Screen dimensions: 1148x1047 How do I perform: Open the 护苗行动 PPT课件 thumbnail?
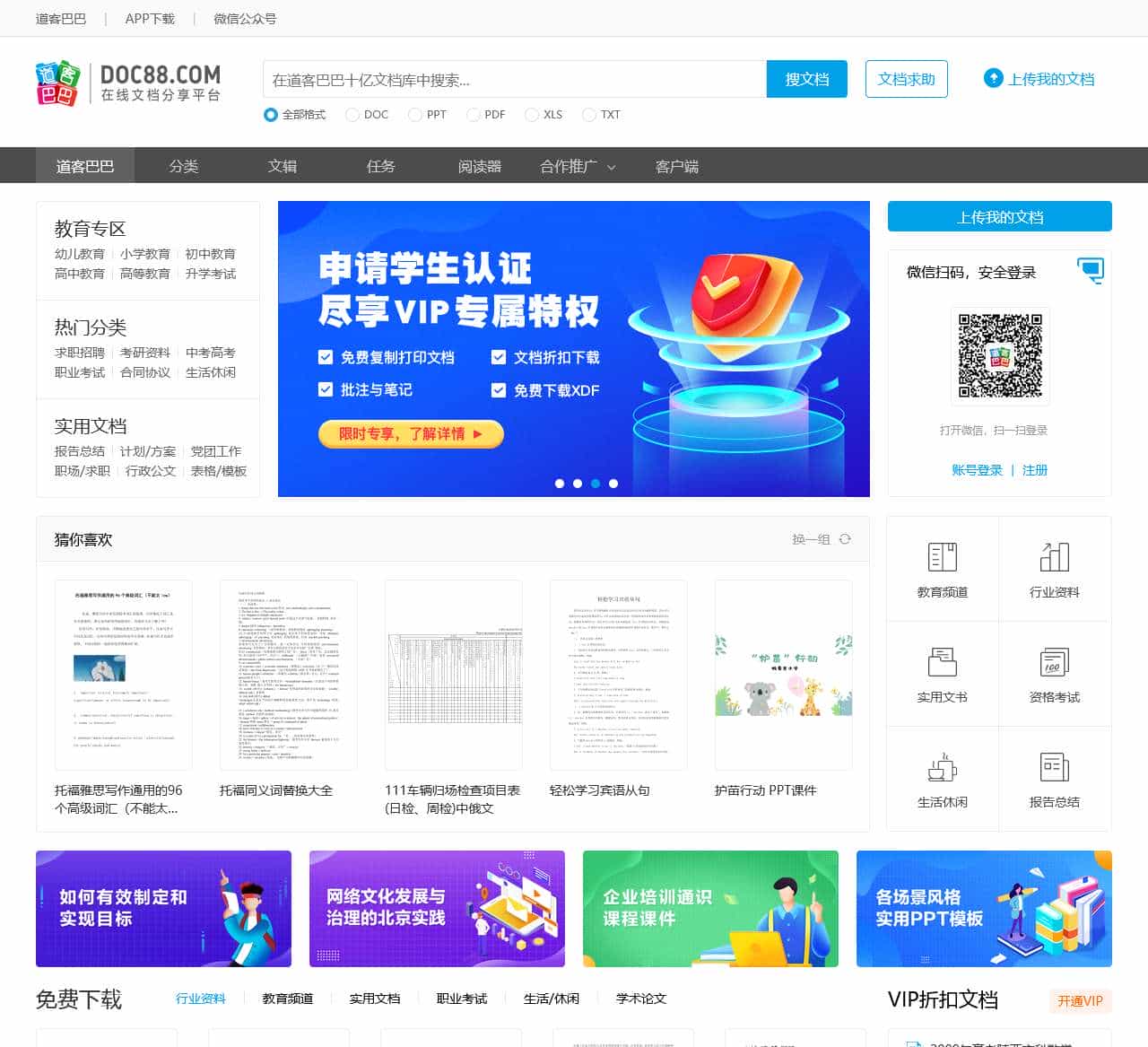pos(783,675)
